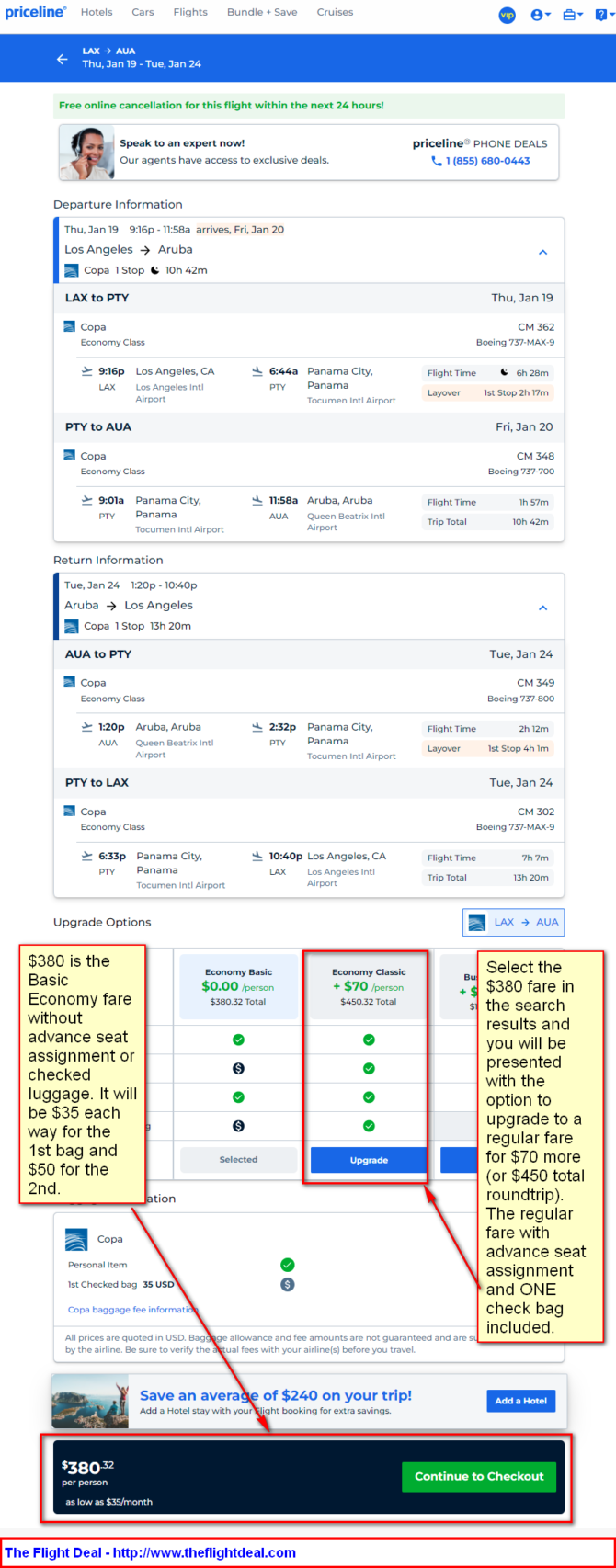Image resolution: width=616 pixels, height=1568 pixels.
Task: Click the Copa logo in baggage section
Action: coord(76,1240)
